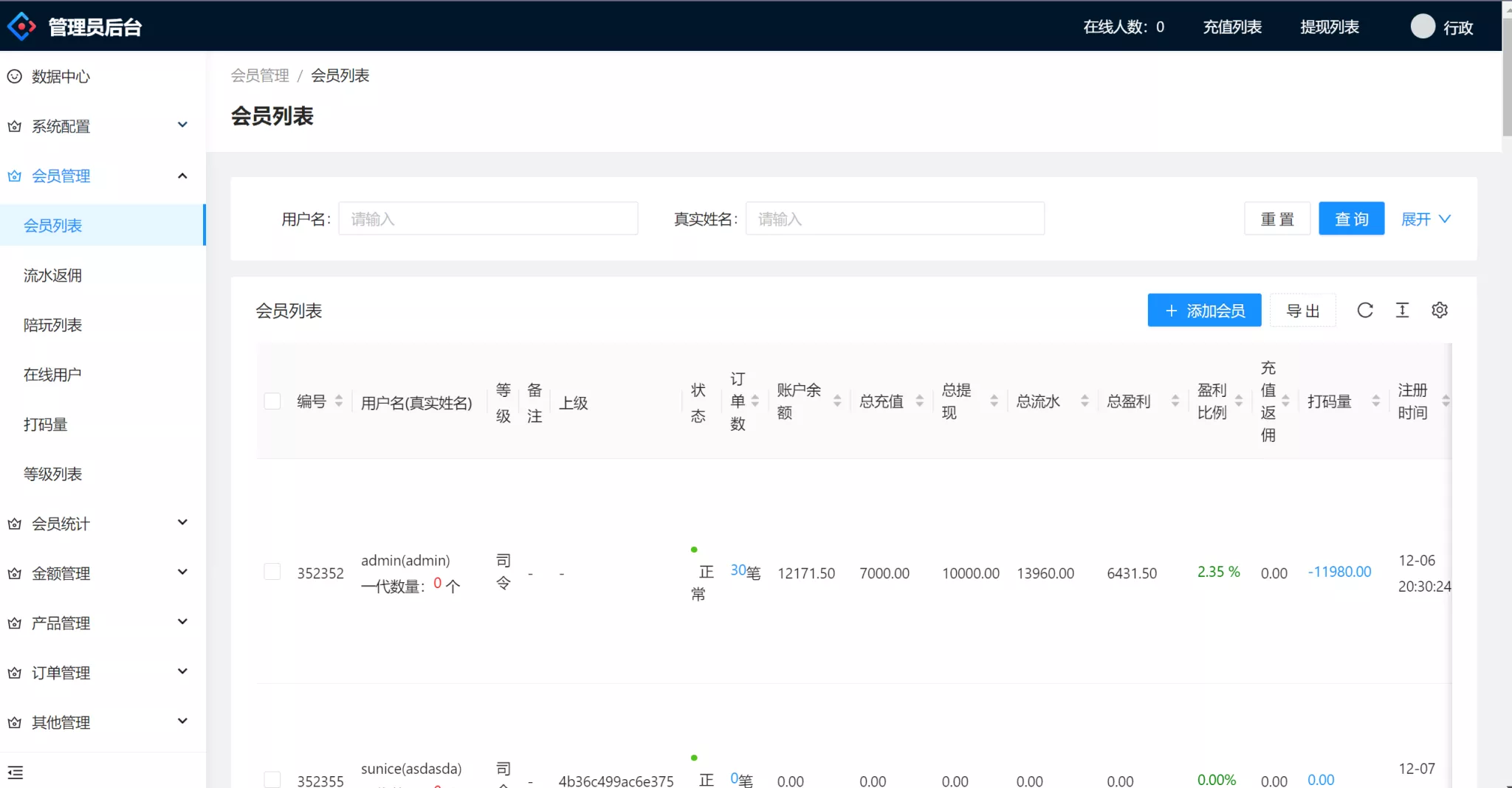Image resolution: width=1512 pixels, height=788 pixels.
Task: Open 充值列表 from the top bar
Action: [1231, 26]
